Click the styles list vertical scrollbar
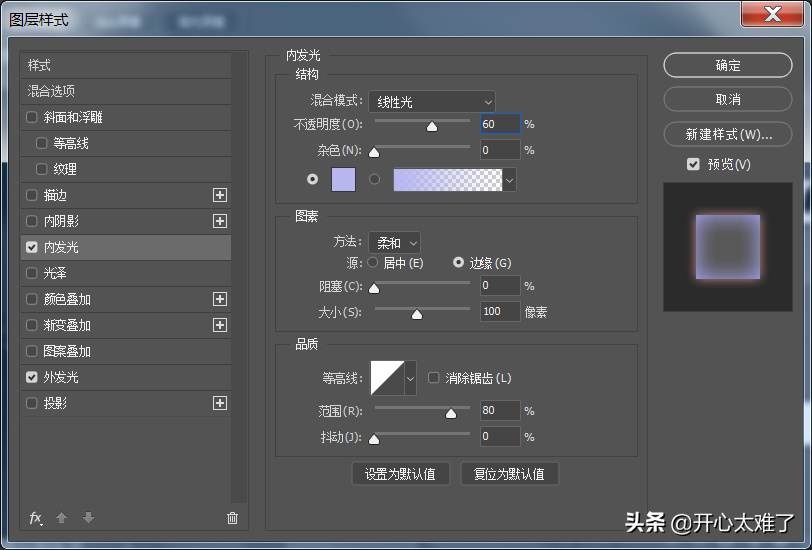 coord(239,277)
